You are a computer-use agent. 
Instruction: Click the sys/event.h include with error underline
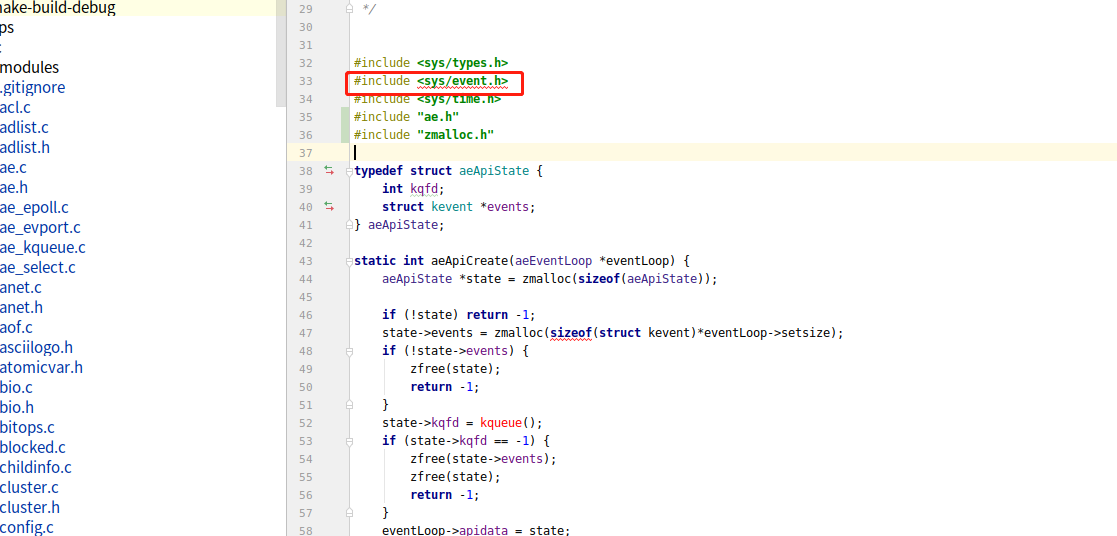462,81
